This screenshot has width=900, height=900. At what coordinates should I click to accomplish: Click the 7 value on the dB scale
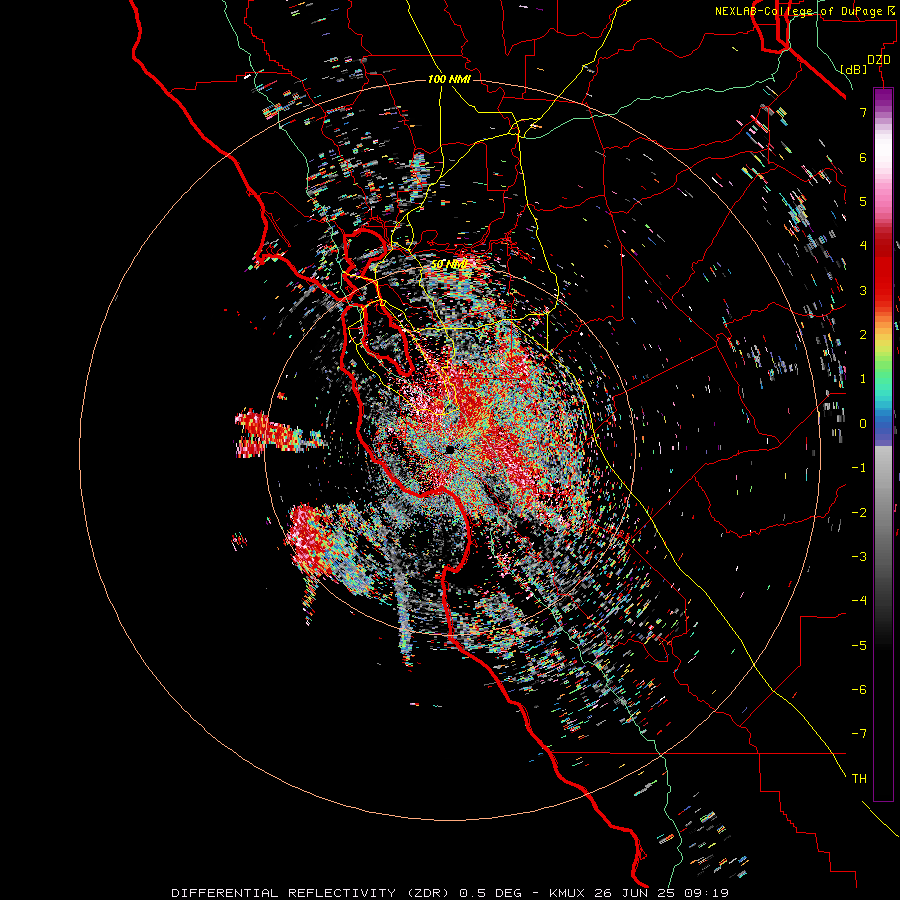coord(863,112)
